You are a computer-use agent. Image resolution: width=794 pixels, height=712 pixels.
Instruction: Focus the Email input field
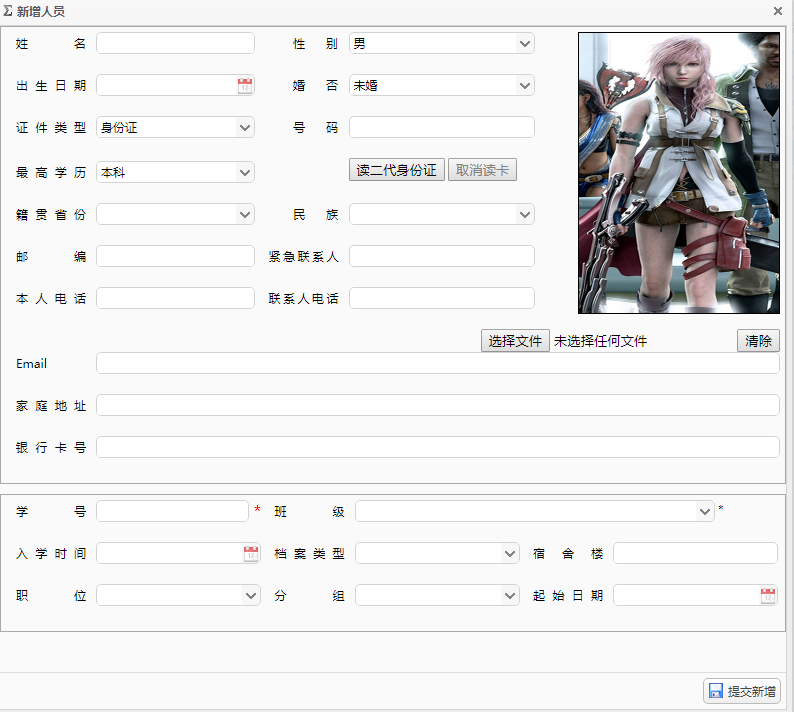tap(438, 364)
